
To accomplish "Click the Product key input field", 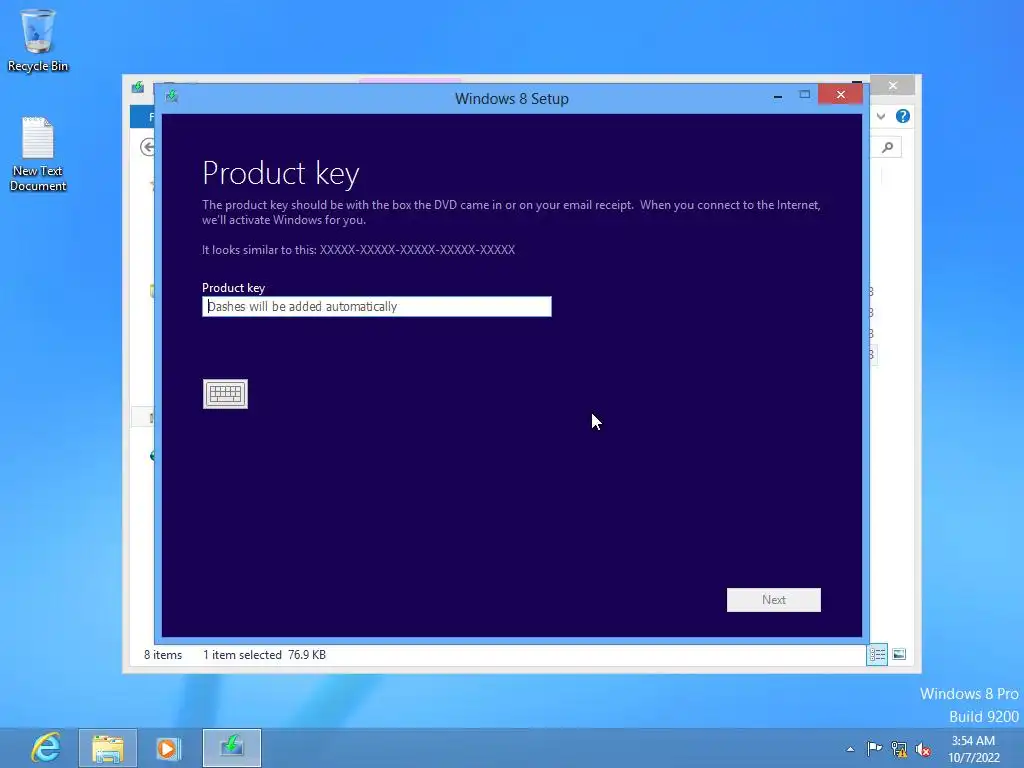I will coord(377,306).
